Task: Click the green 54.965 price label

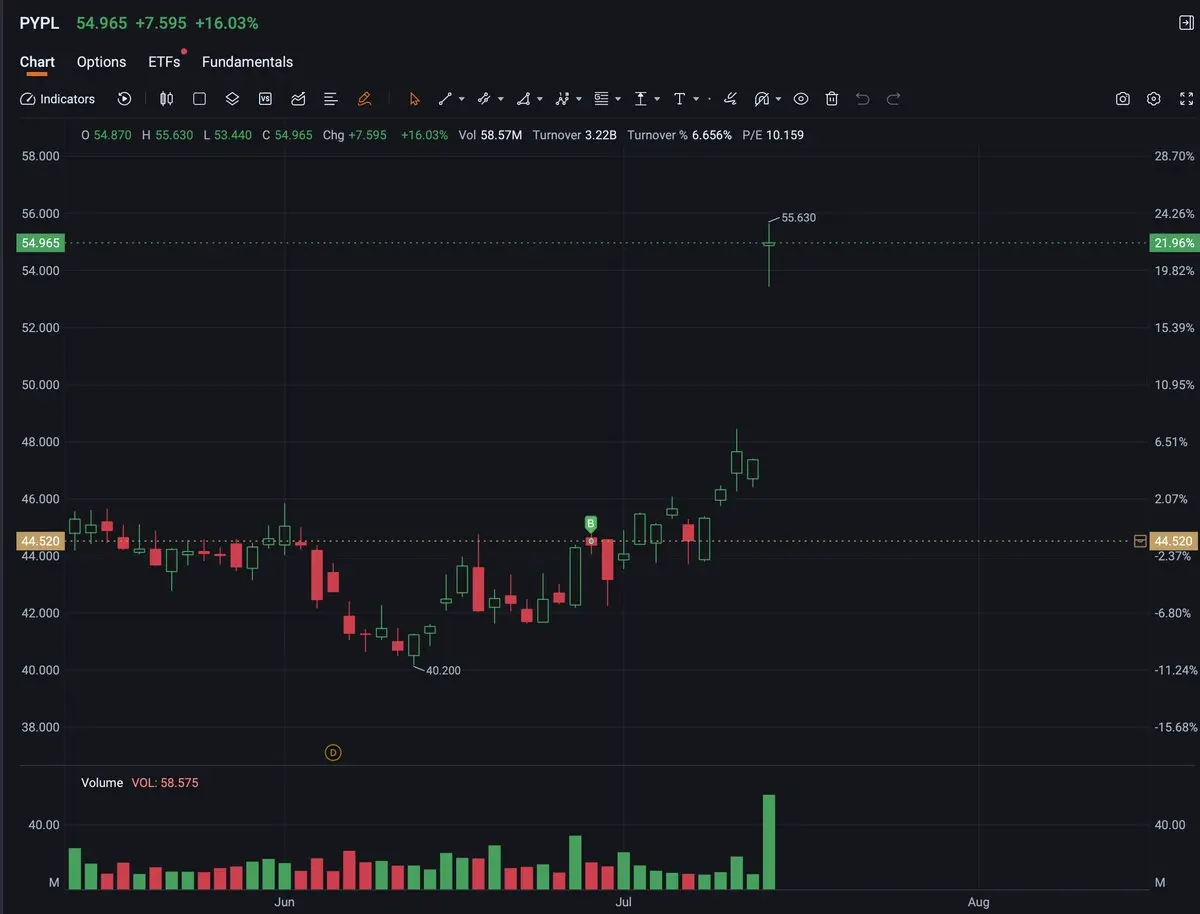Action: tap(40, 243)
